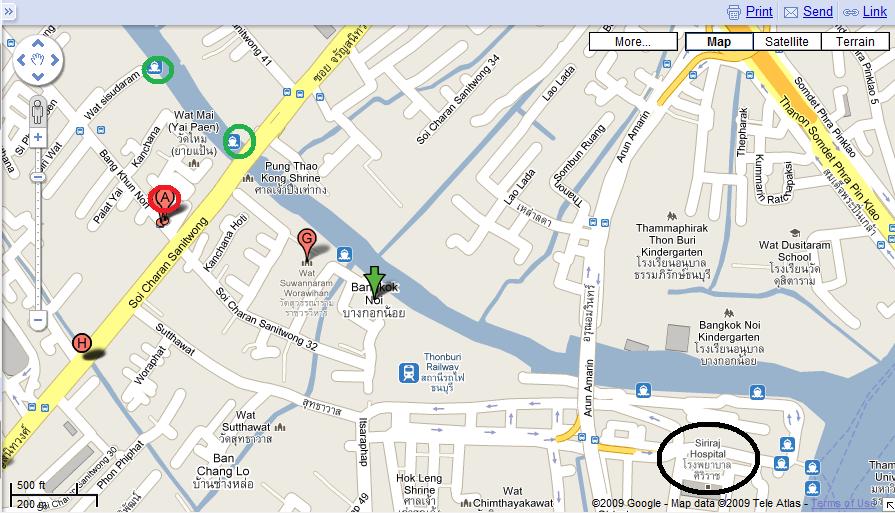Open the More... dropdown
895x513 pixels.
pos(633,42)
